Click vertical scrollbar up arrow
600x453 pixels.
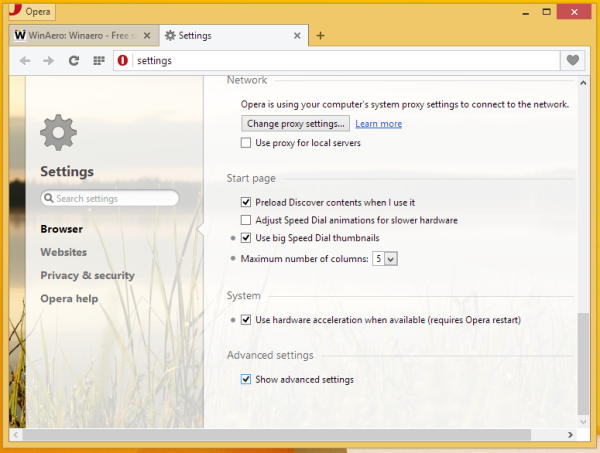tap(583, 83)
